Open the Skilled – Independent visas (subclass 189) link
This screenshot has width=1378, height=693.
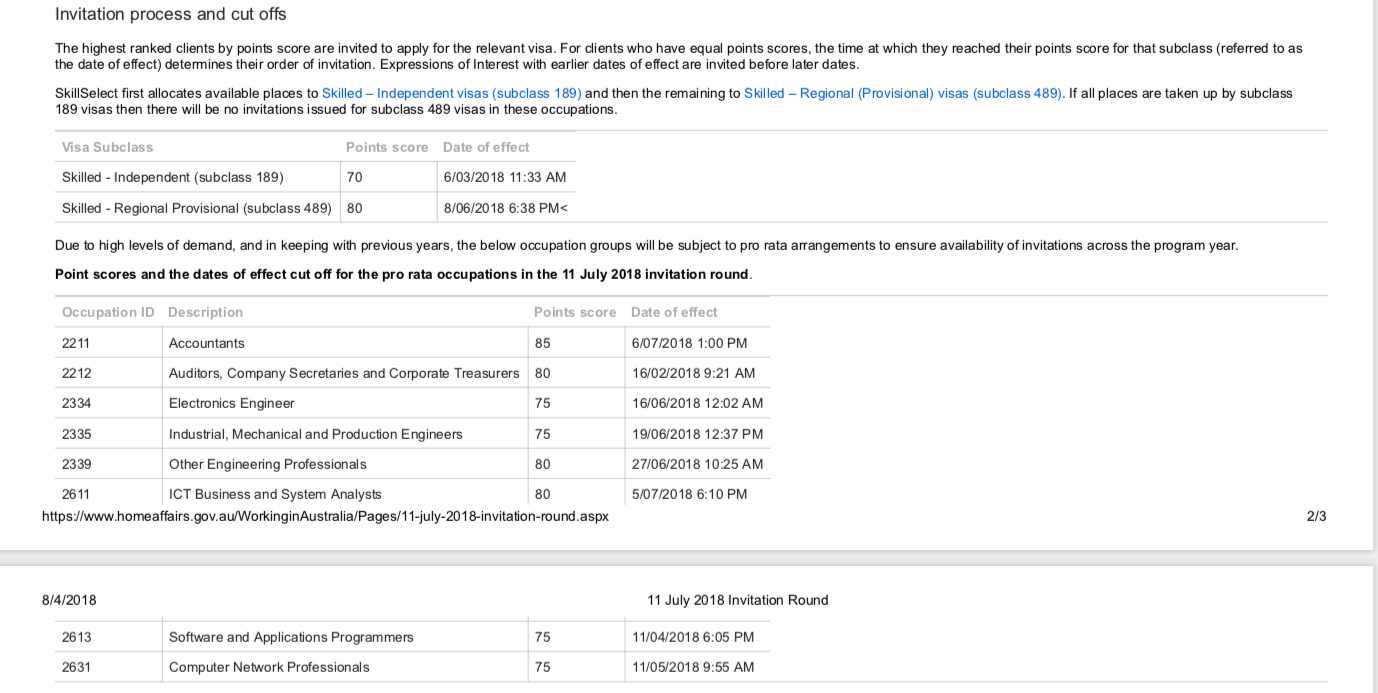click(451, 93)
